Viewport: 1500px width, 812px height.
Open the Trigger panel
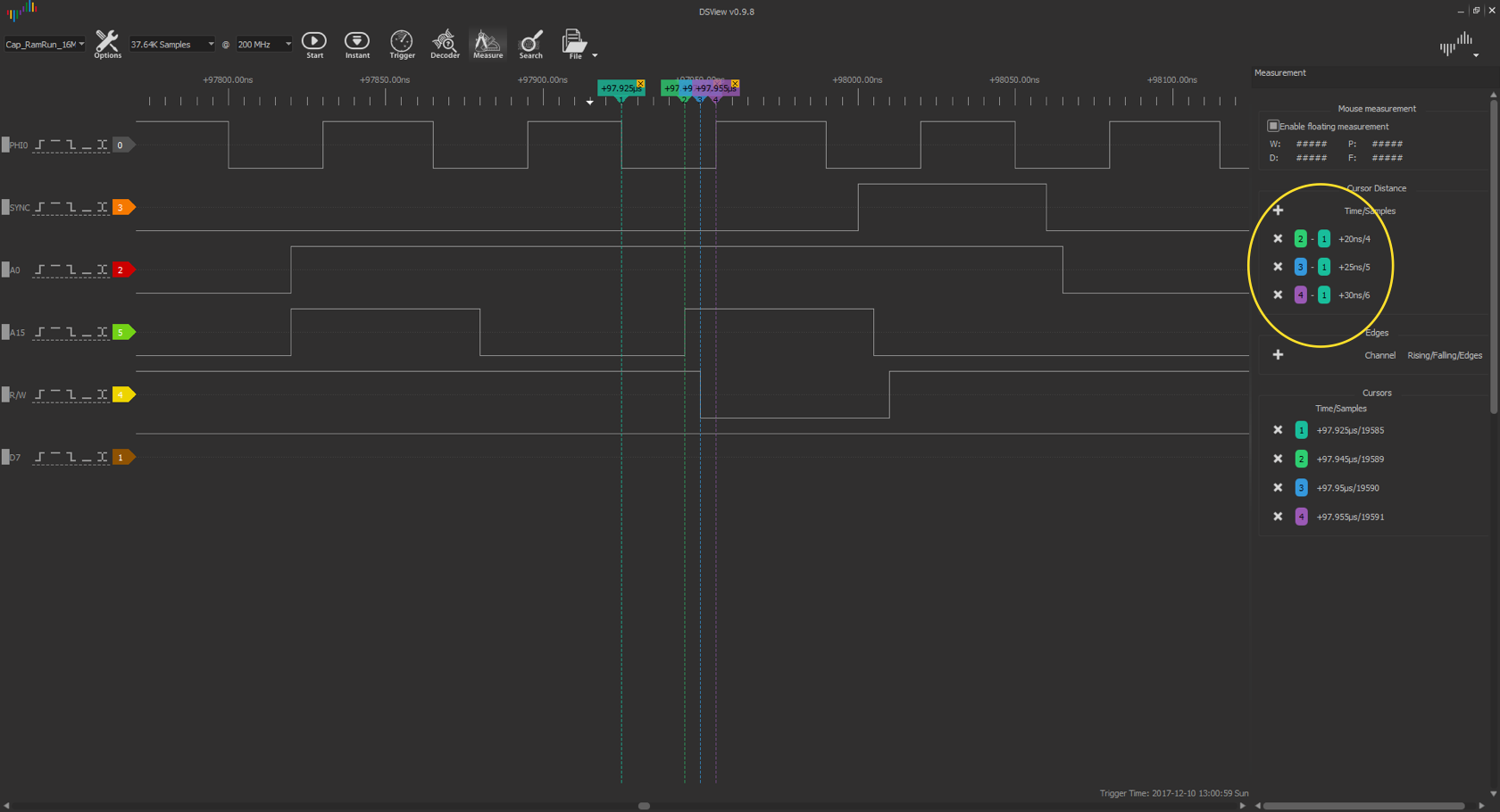pos(402,44)
